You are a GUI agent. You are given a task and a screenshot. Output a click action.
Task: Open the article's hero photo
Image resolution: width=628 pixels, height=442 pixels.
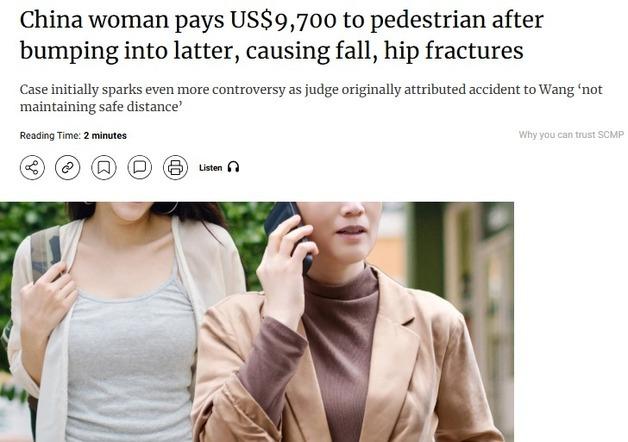(257, 322)
